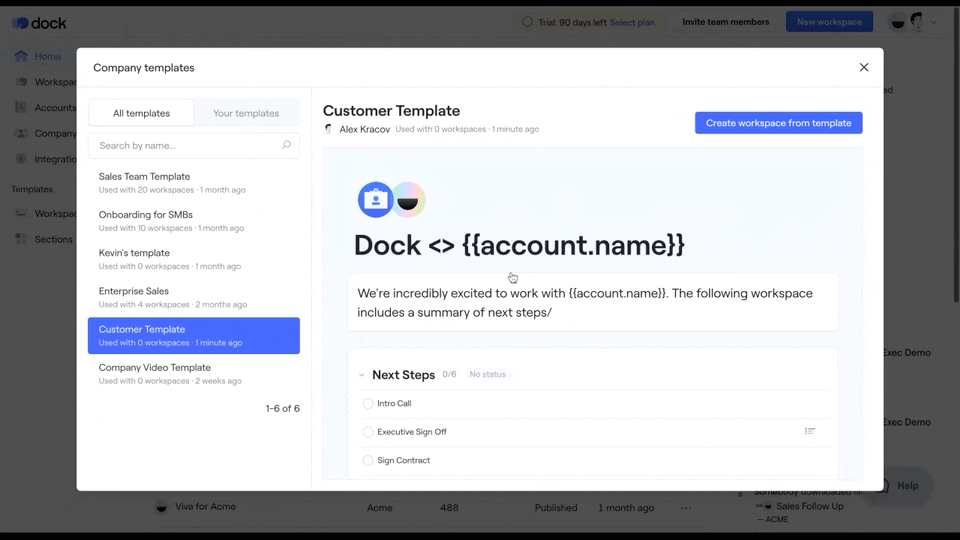Click the New workspace button
Image resolution: width=960 pixels, height=540 pixels.
pyautogui.click(x=829, y=22)
